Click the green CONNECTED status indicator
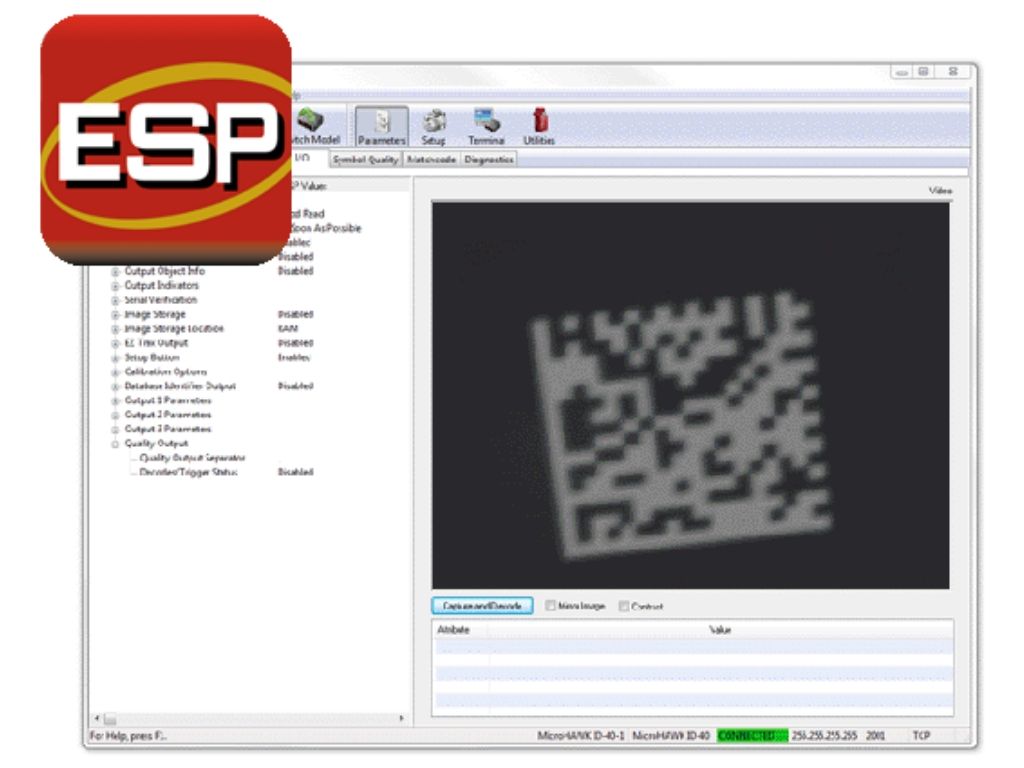 tap(752, 735)
